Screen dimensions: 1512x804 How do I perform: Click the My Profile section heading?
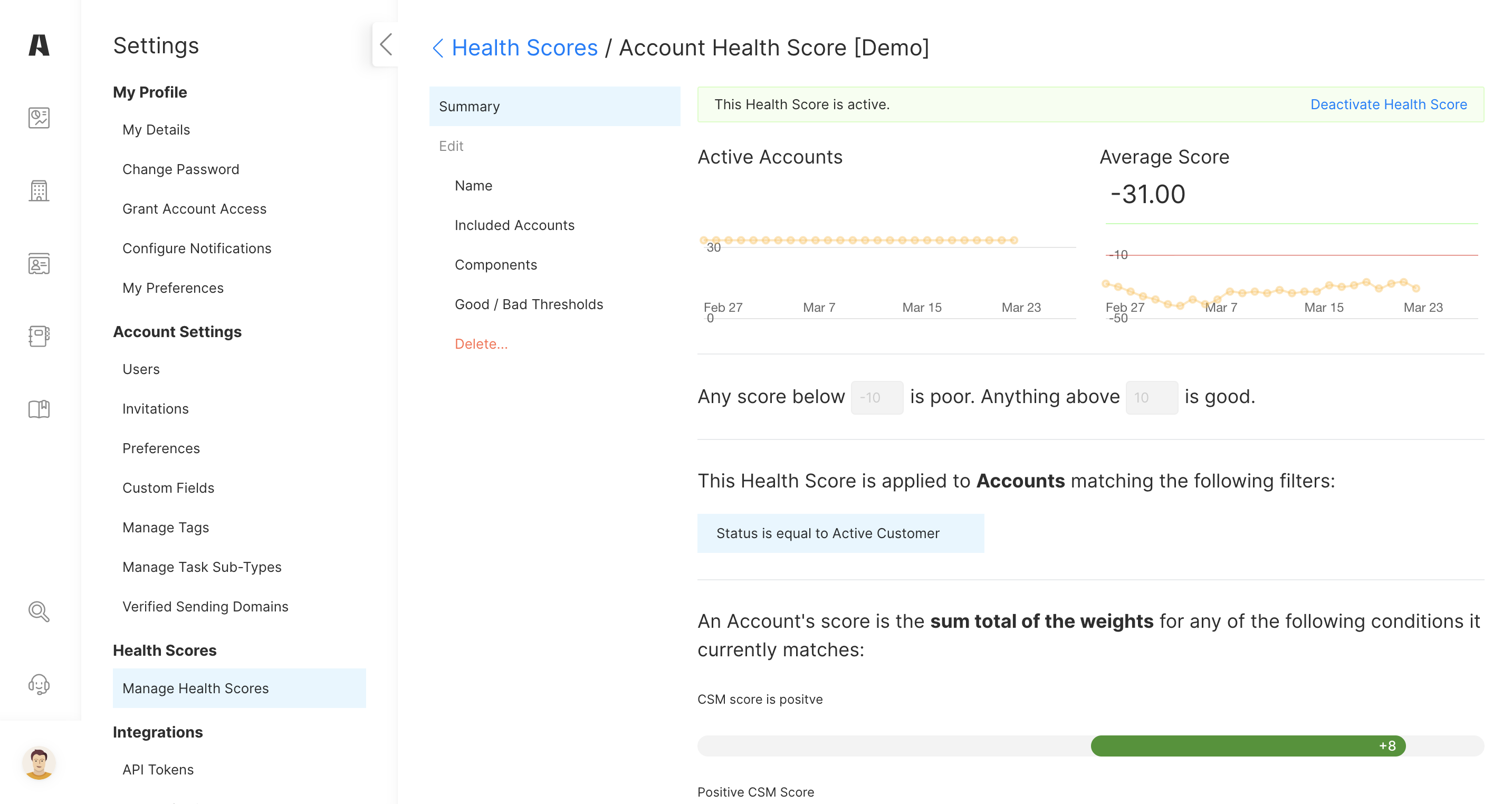tap(150, 92)
